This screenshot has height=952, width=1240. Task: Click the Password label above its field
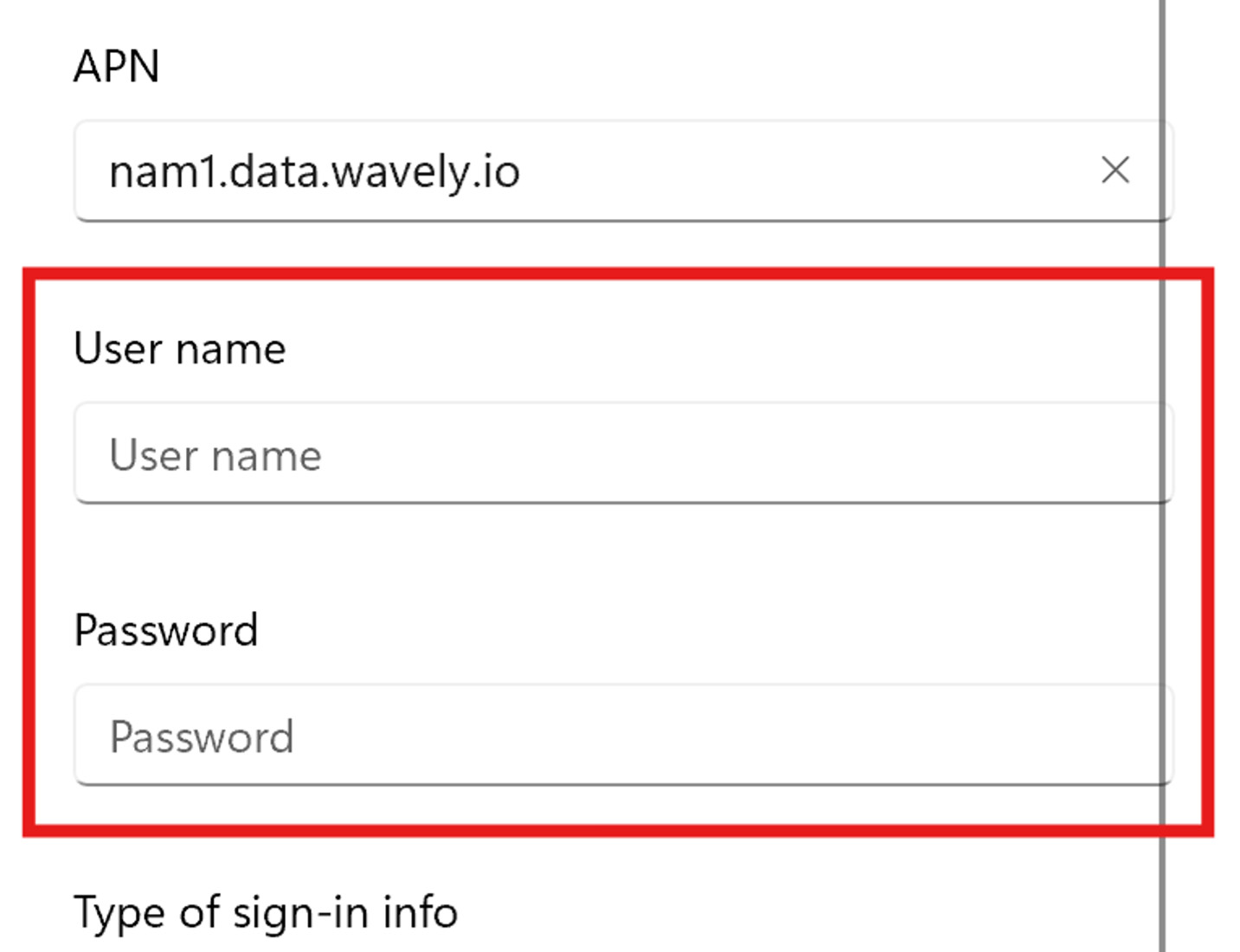tap(166, 630)
